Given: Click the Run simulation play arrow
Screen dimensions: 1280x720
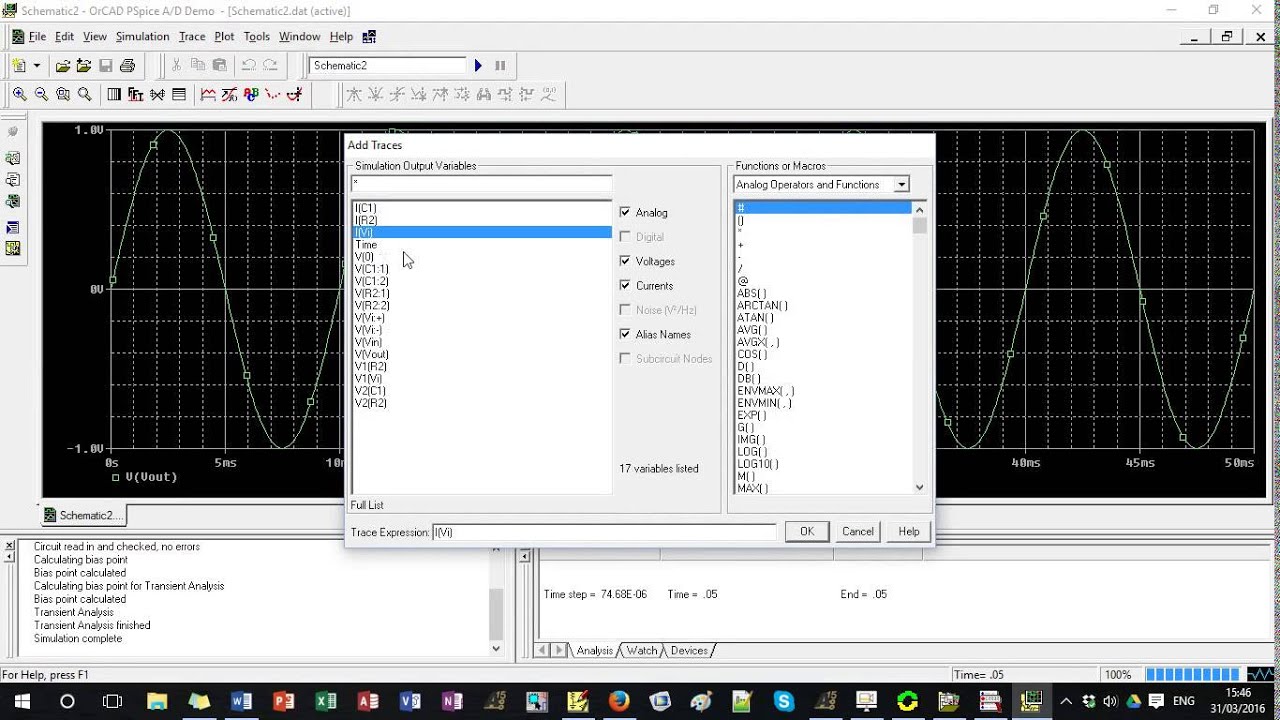Looking at the screenshot, I should coord(478,66).
